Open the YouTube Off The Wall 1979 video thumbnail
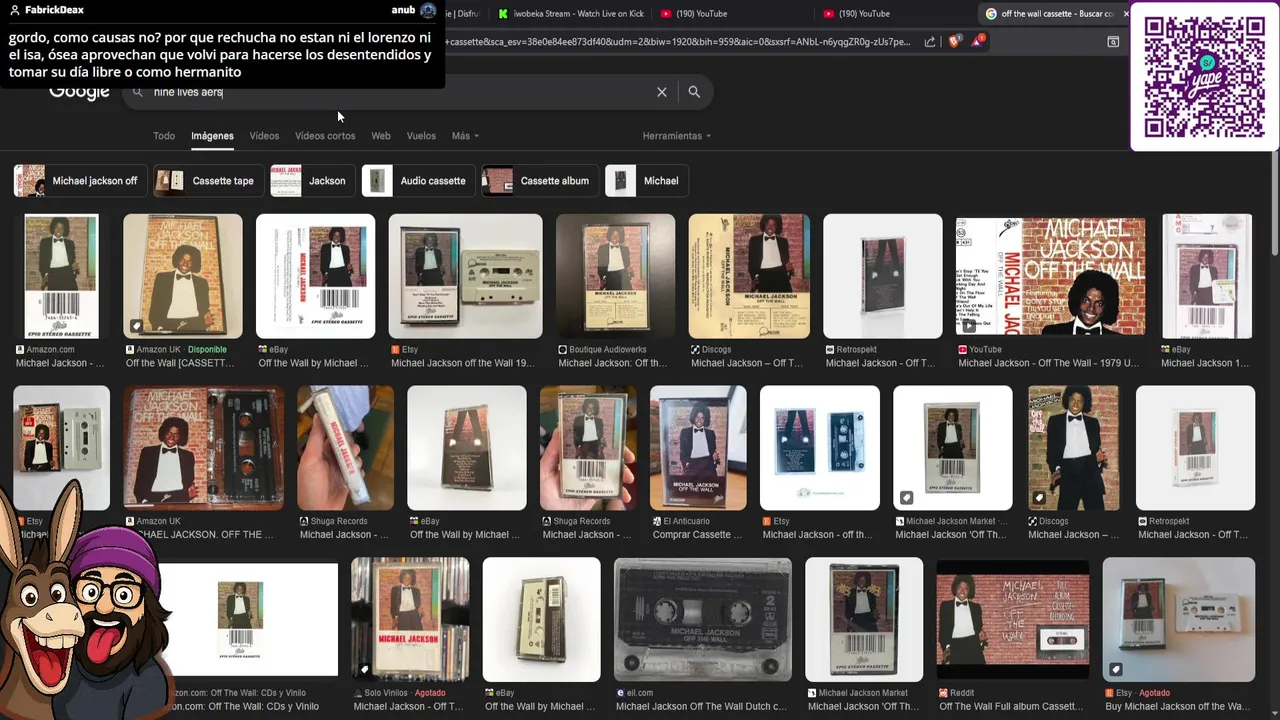 (1052, 276)
